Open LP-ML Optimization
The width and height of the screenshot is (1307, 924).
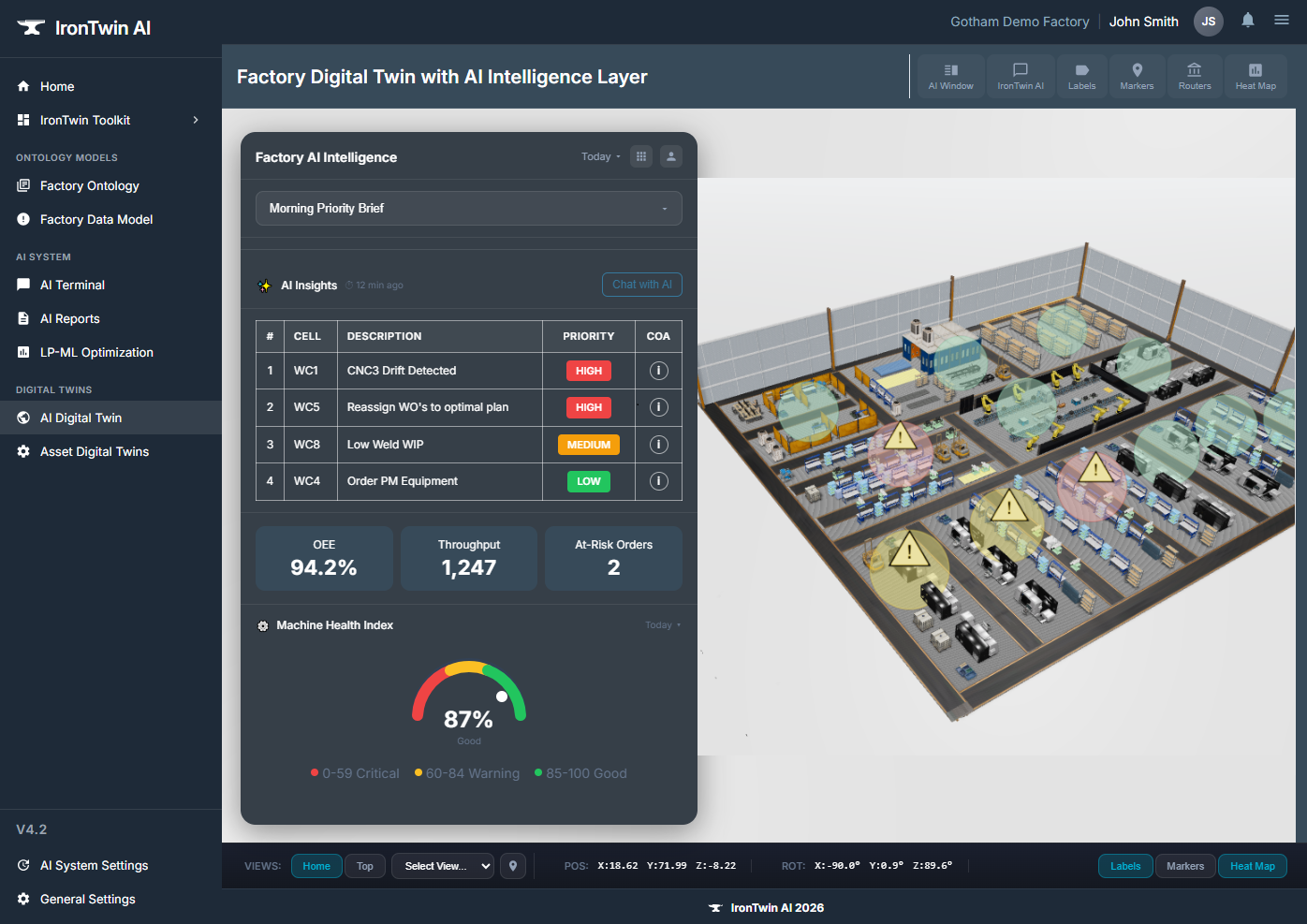click(x=96, y=352)
